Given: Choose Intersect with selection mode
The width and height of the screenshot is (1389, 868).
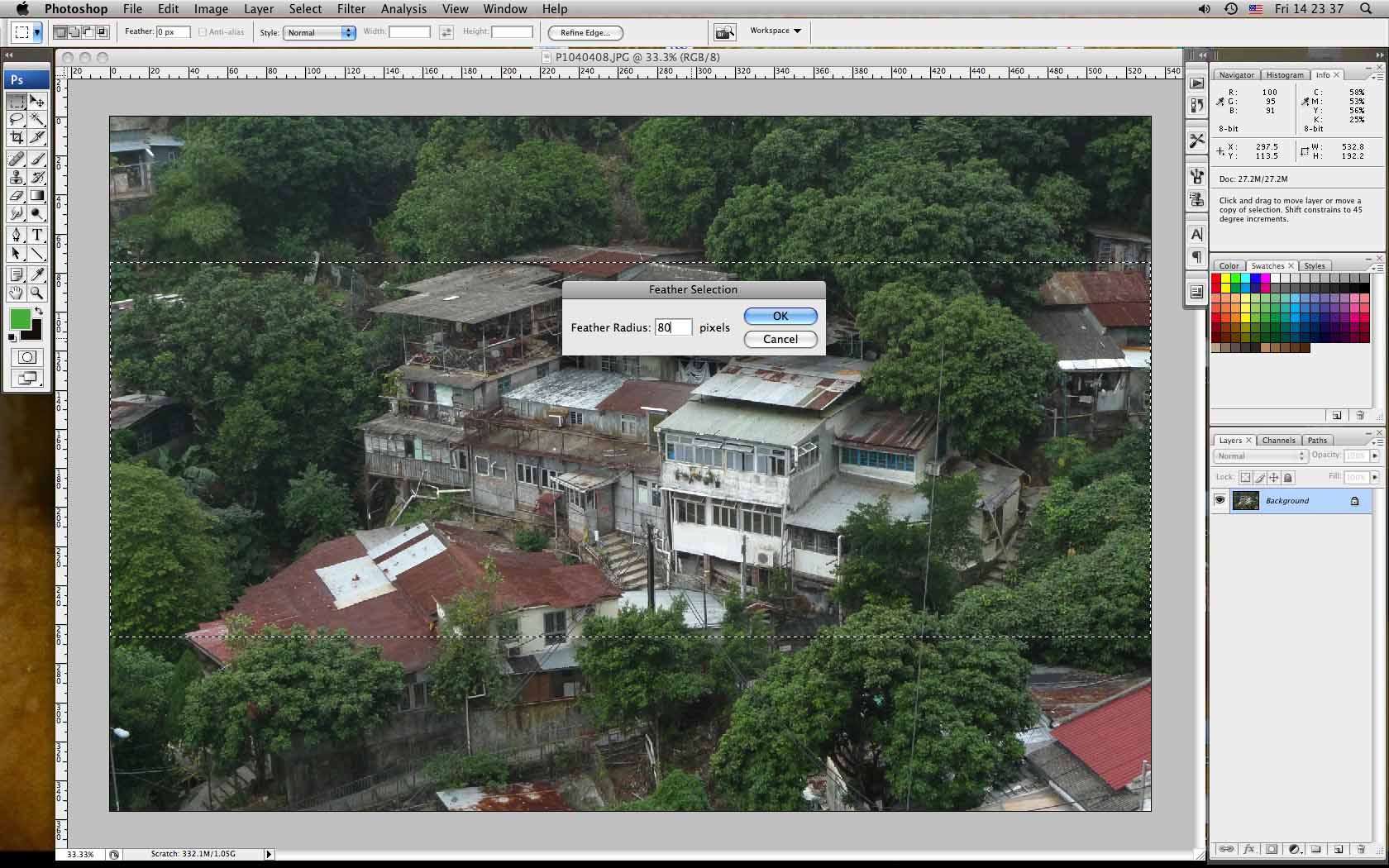Looking at the screenshot, I should tap(103, 32).
